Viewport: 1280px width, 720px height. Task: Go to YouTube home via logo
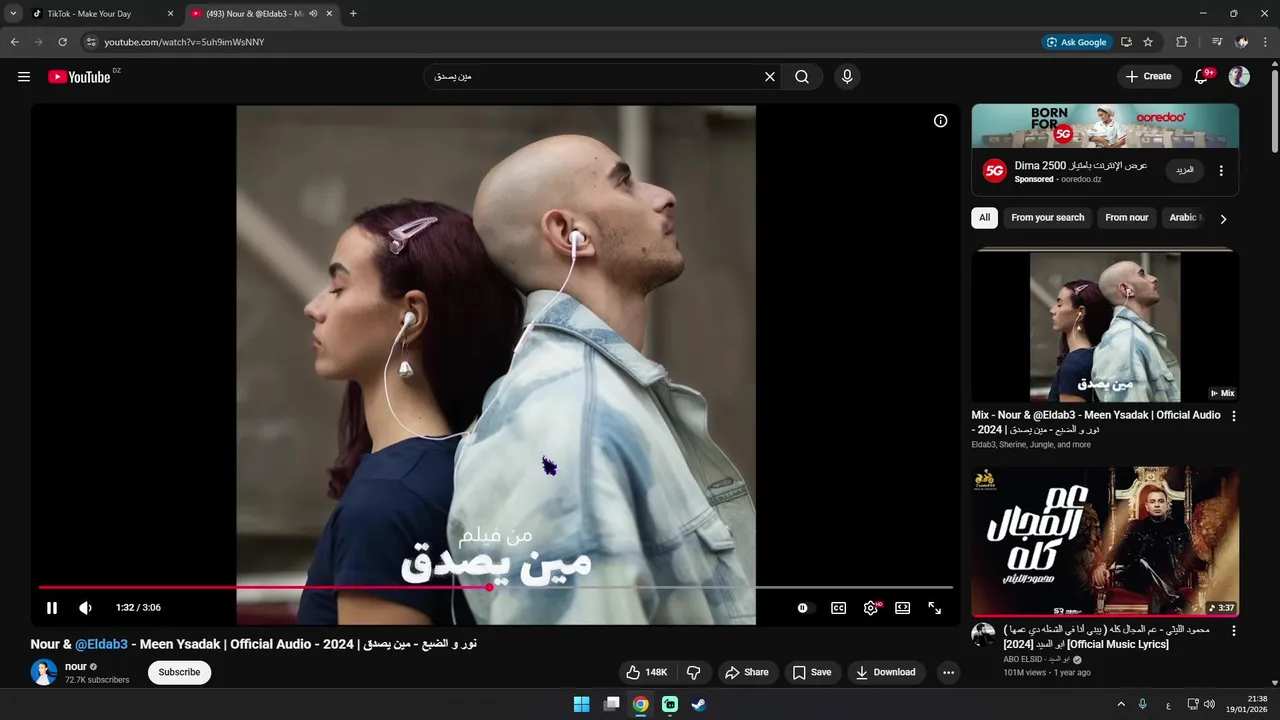[x=79, y=77]
